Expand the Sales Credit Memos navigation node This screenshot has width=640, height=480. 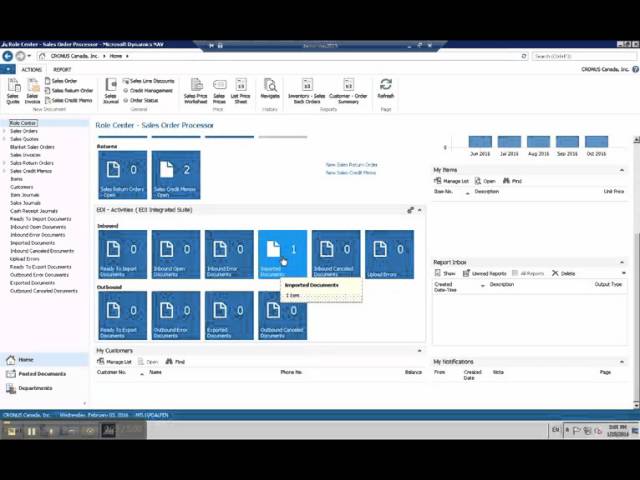[x=4, y=171]
